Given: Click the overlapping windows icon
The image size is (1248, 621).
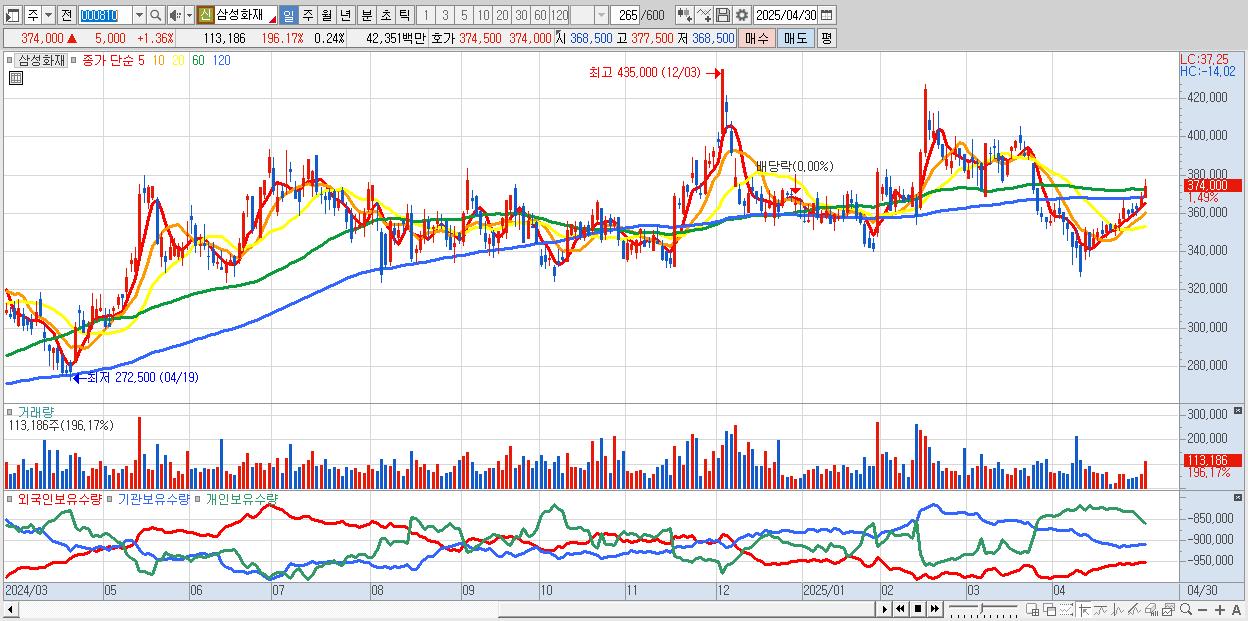Looking at the screenshot, I should [x=1050, y=609].
